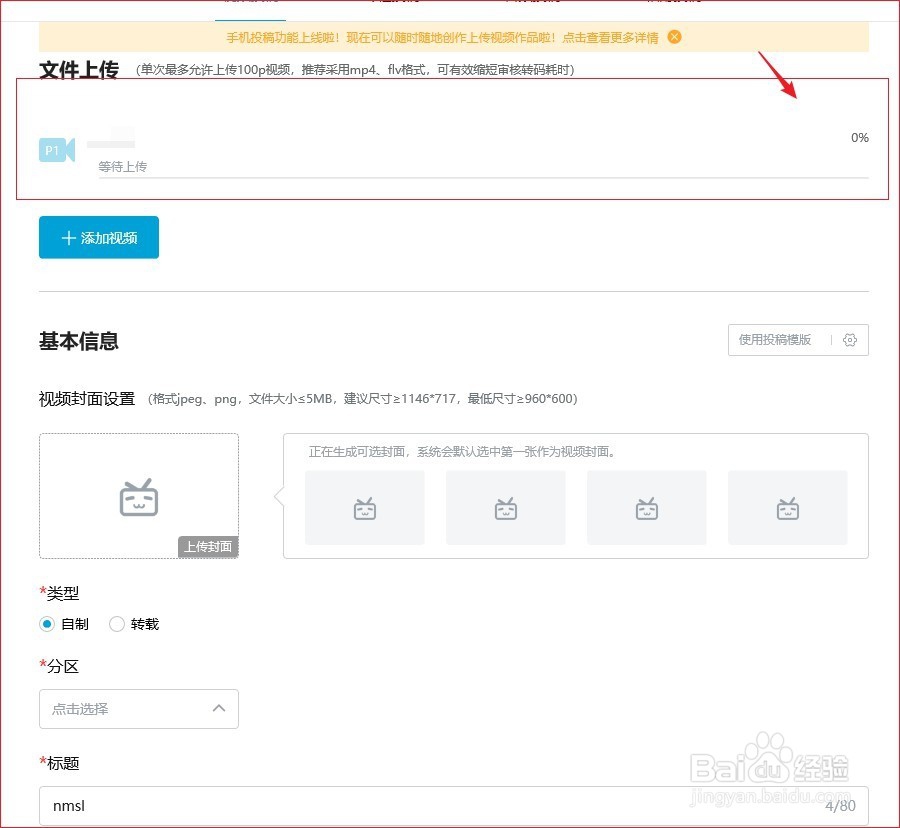Open template settings via the gear icon
The height and width of the screenshot is (828, 900).
(850, 340)
